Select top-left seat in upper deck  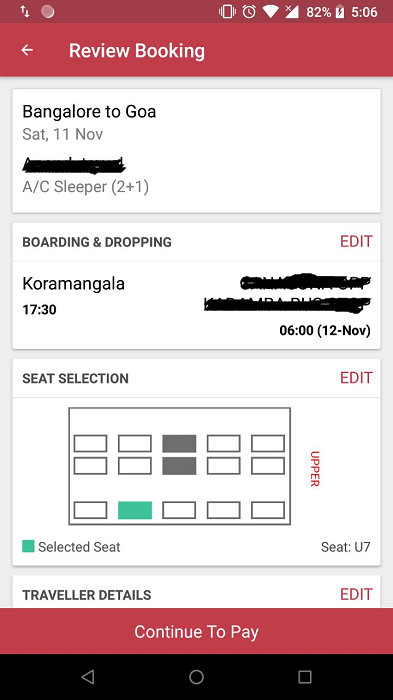(90, 443)
